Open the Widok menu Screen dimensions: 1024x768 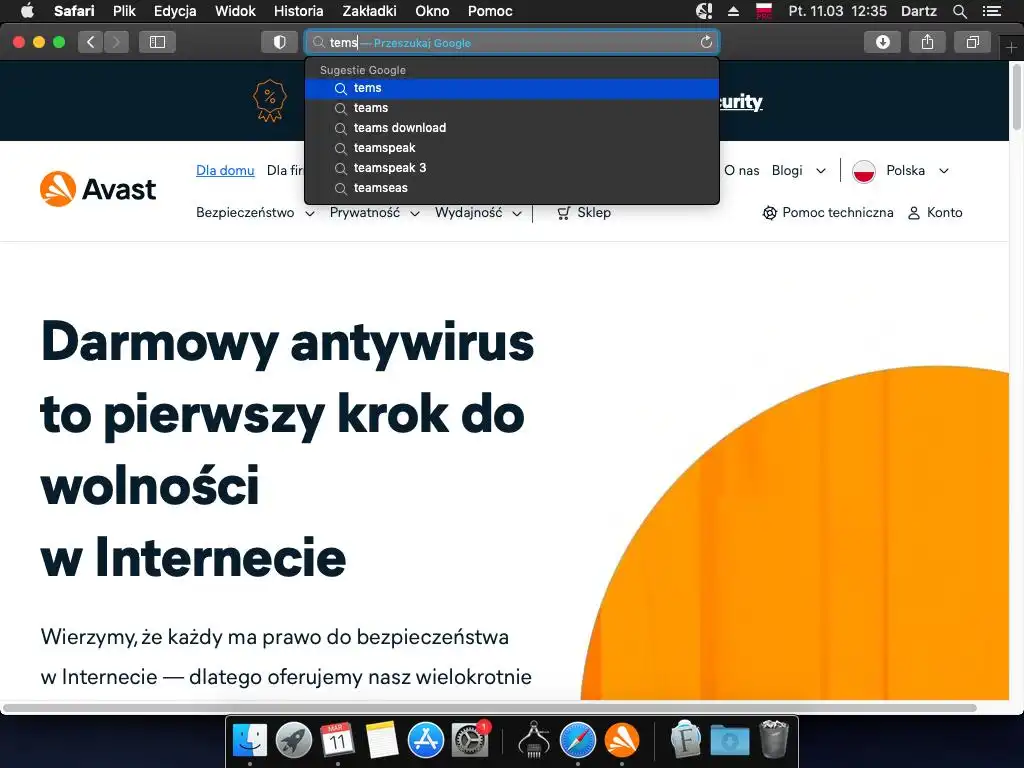click(235, 10)
